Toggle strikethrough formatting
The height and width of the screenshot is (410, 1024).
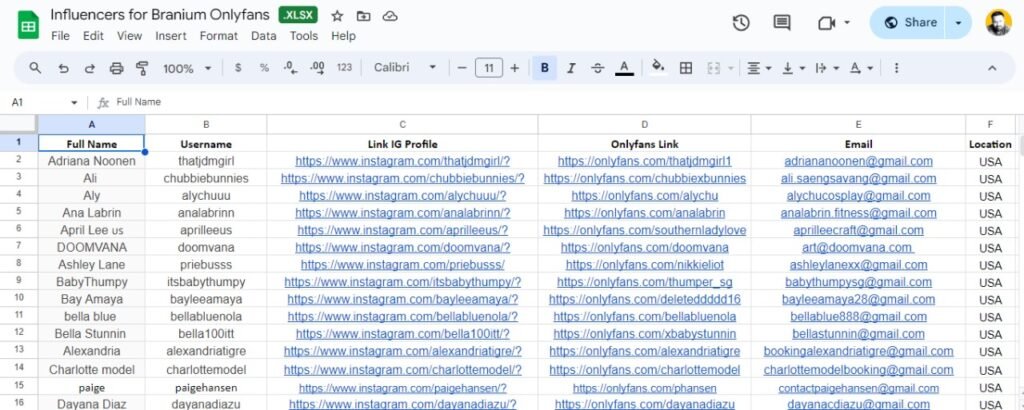click(x=598, y=68)
